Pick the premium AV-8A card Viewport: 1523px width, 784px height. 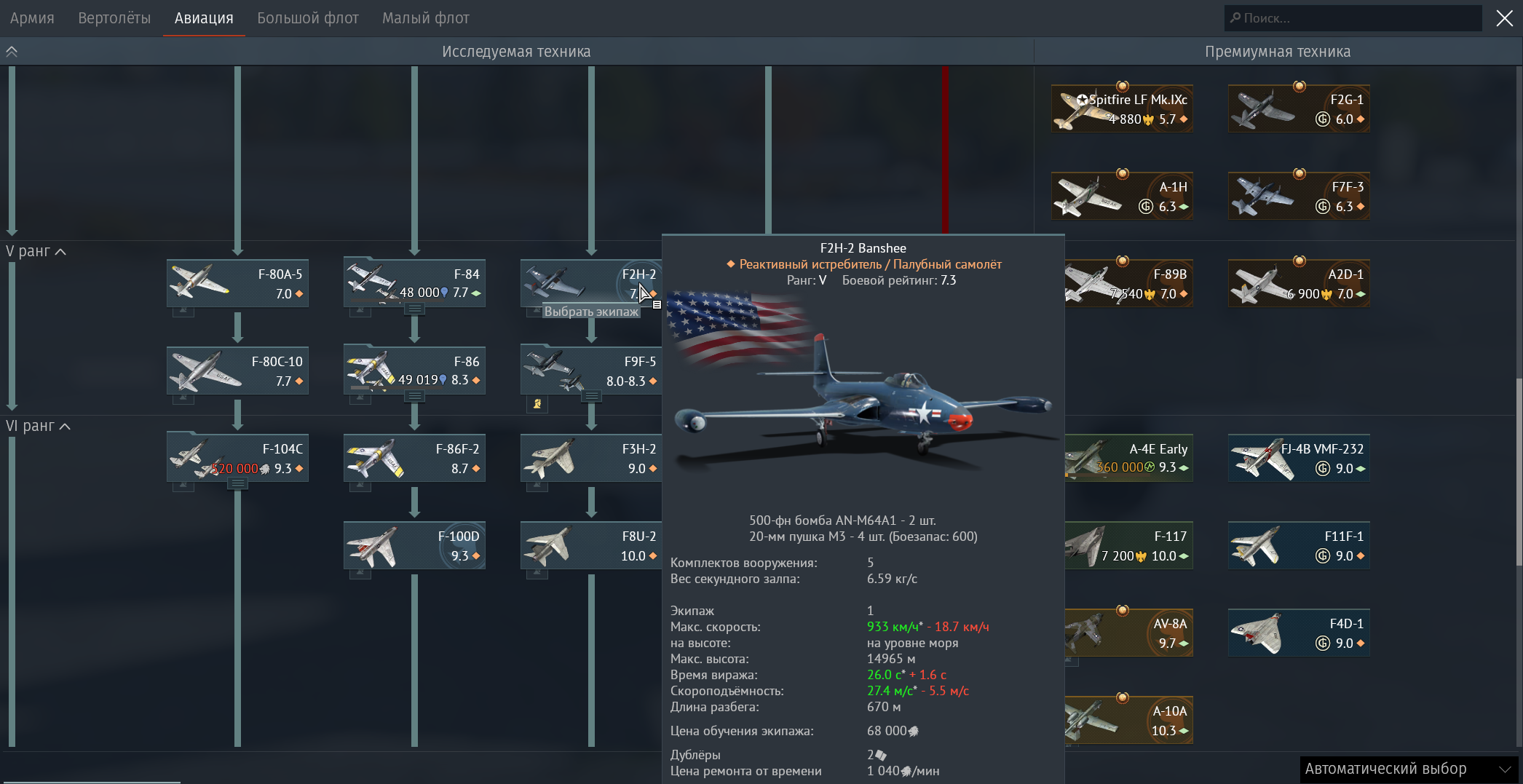(x=1128, y=633)
